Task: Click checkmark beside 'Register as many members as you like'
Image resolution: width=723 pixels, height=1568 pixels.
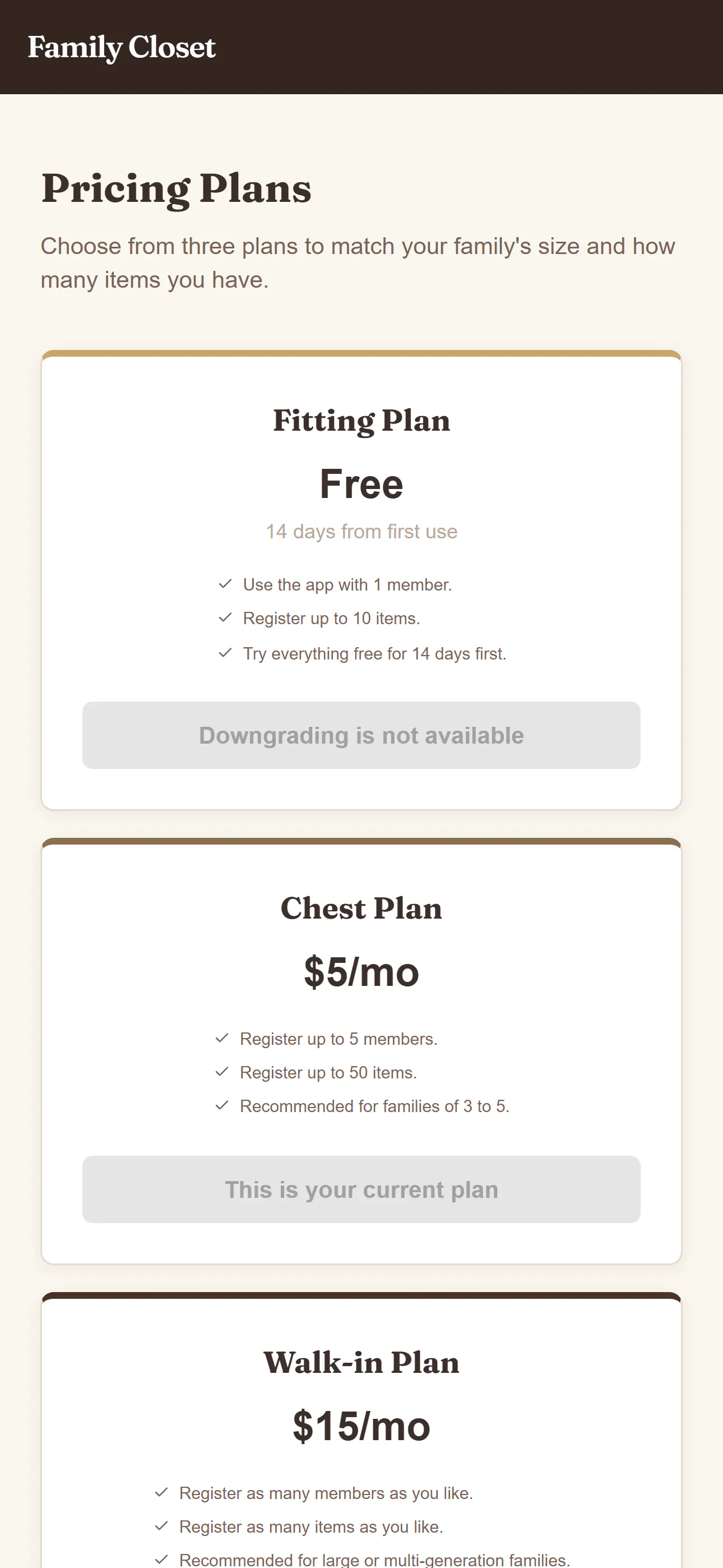Action: point(161,1492)
